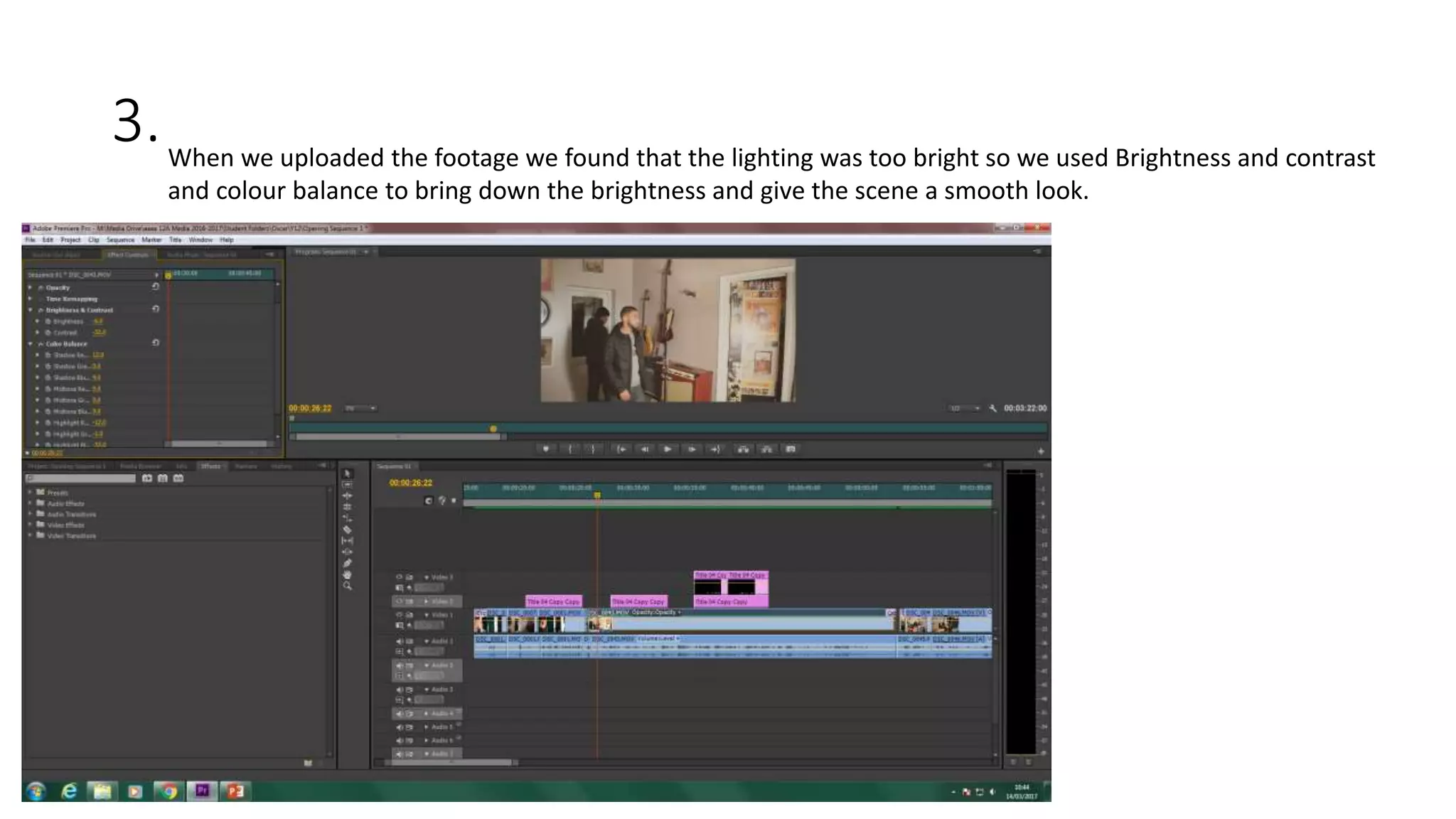Expand the Video Transitions bin
1456x819 pixels.
[x=30, y=535]
